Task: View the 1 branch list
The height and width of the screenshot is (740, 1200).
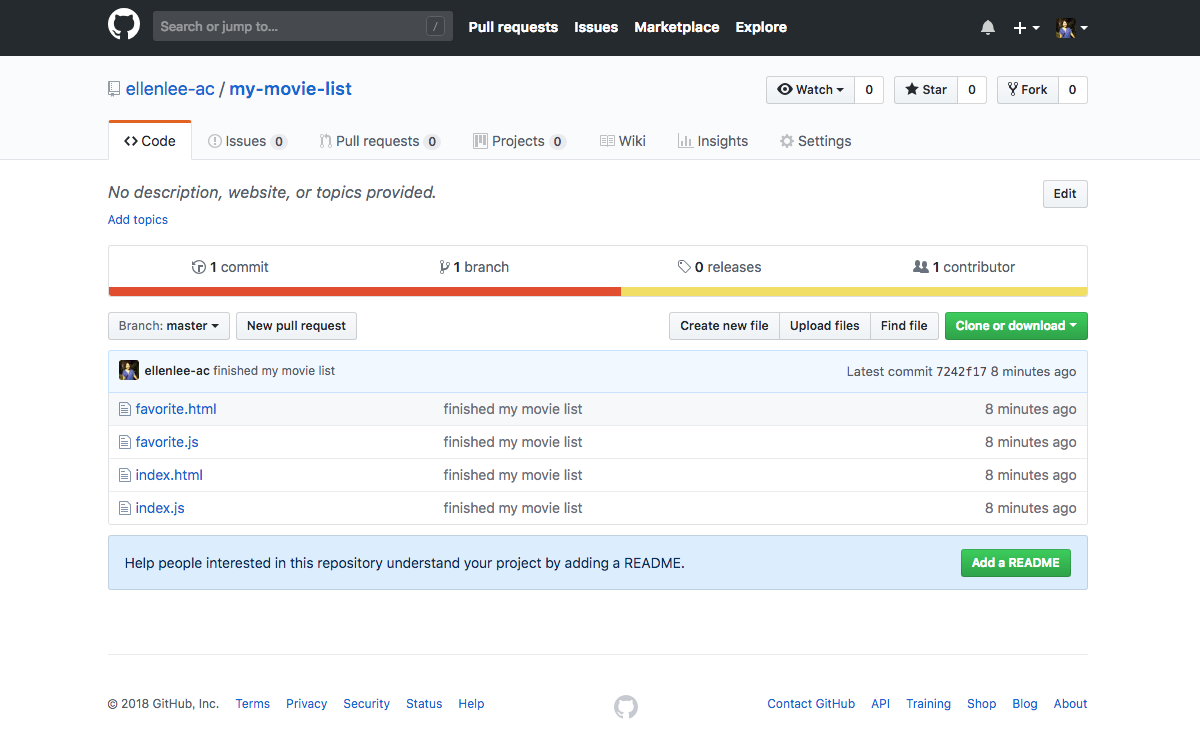Action: (474, 267)
